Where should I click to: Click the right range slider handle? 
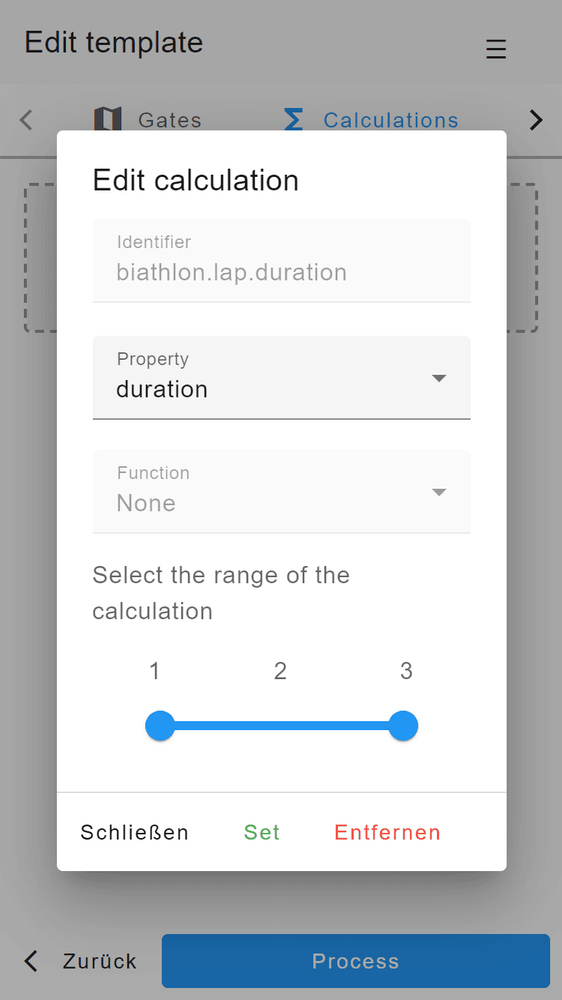(403, 726)
